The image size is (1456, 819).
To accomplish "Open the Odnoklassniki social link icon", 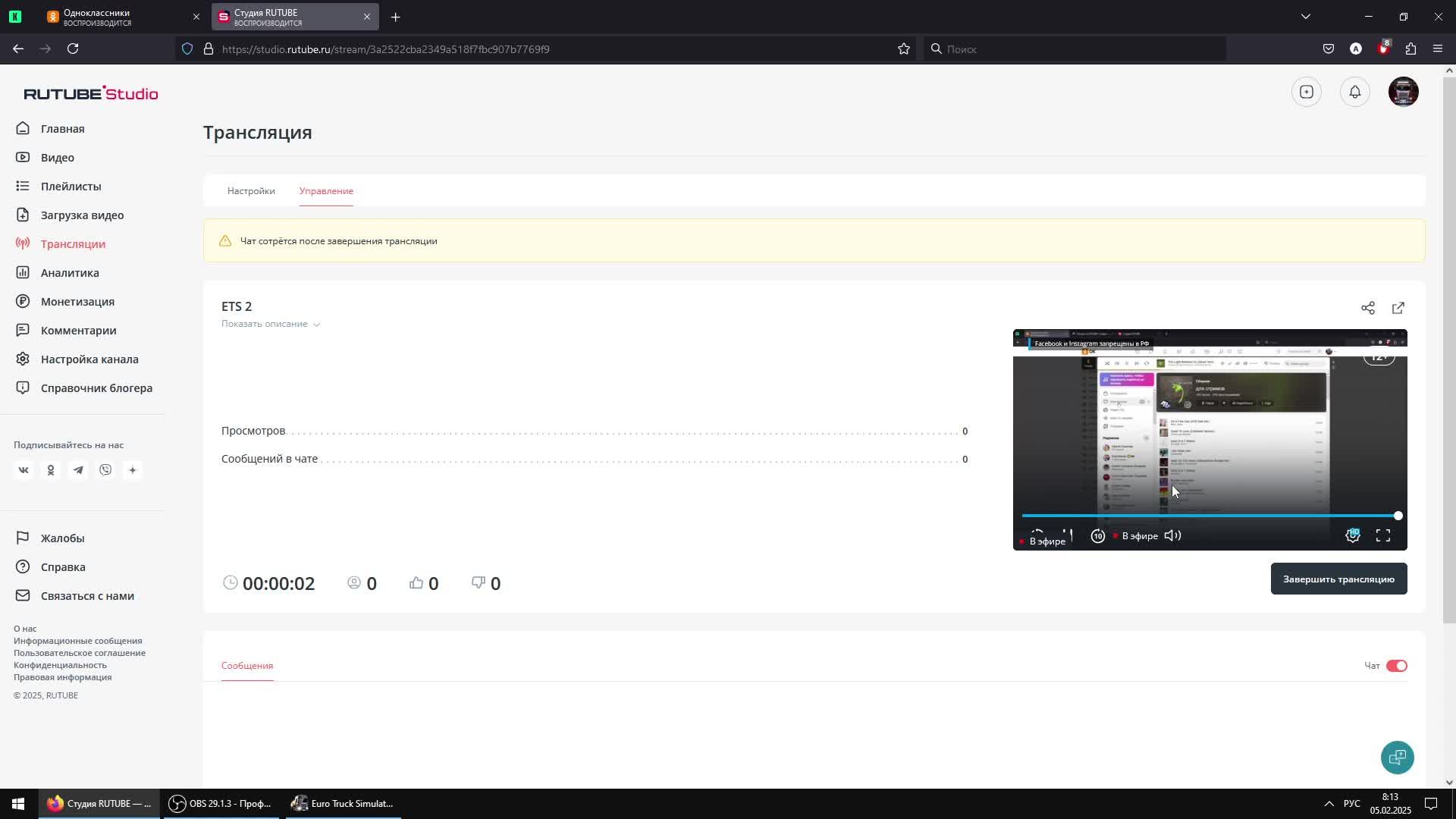I will [51, 470].
